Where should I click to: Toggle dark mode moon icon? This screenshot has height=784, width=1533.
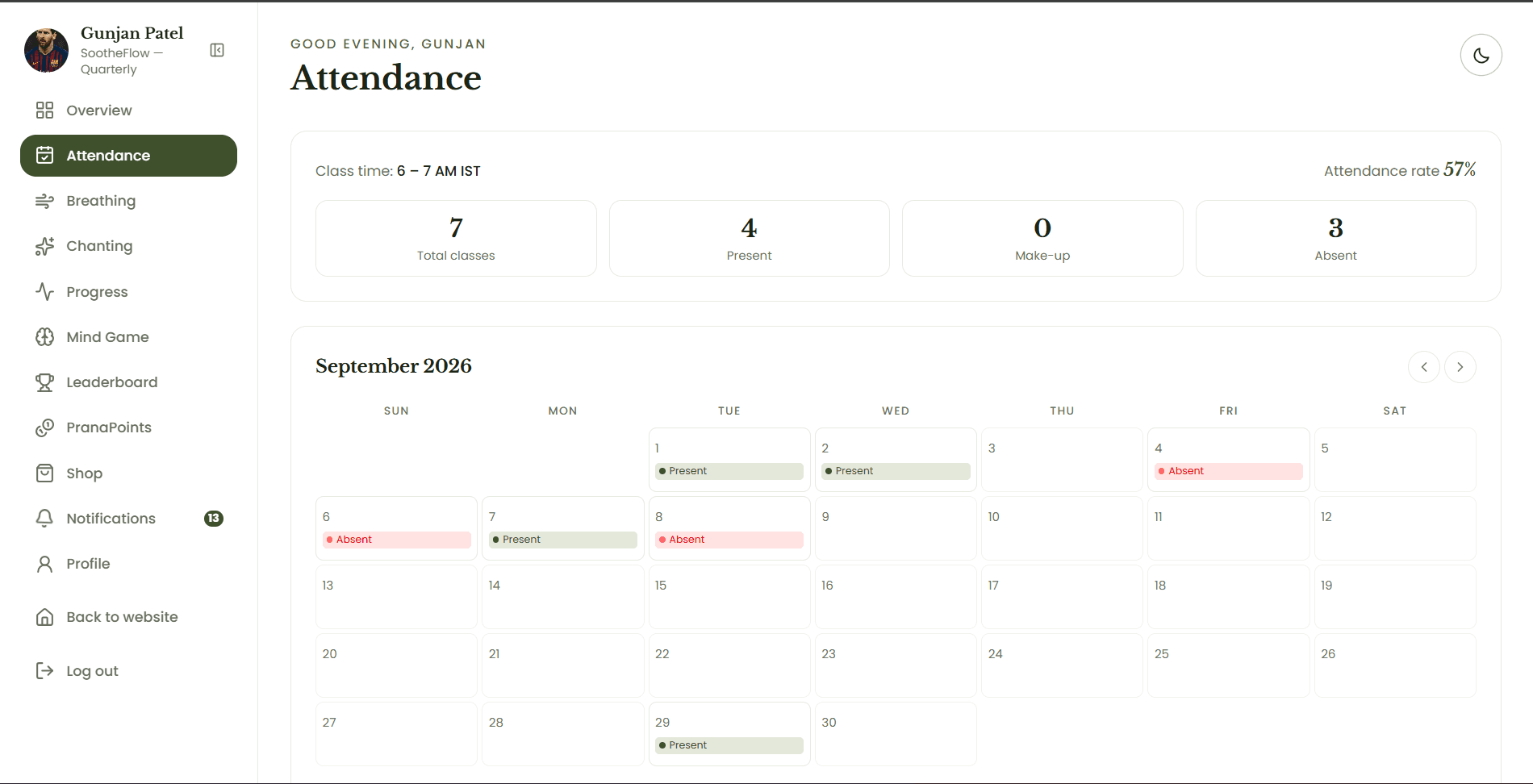click(1481, 55)
